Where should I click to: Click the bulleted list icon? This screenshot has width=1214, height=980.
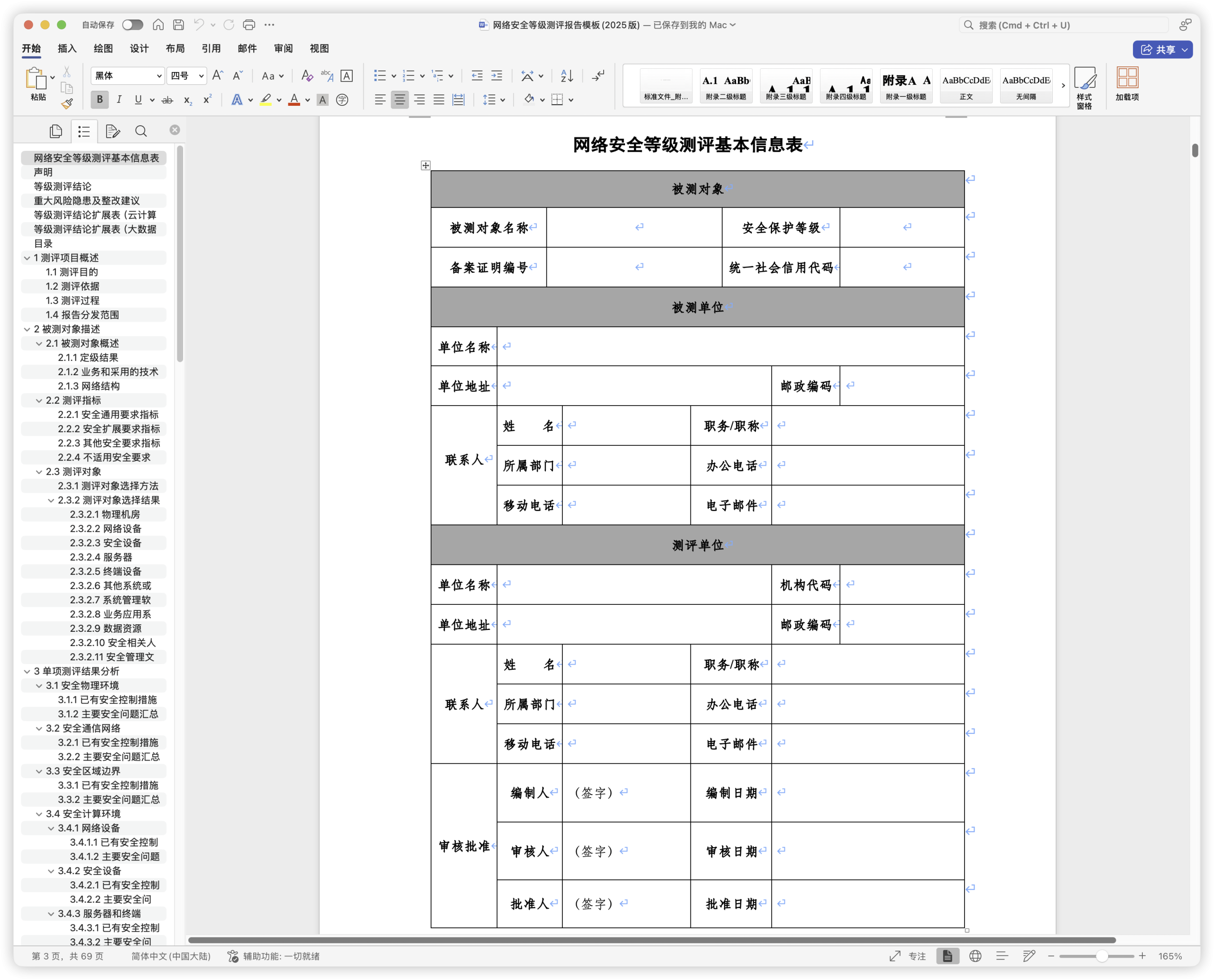[x=380, y=75]
